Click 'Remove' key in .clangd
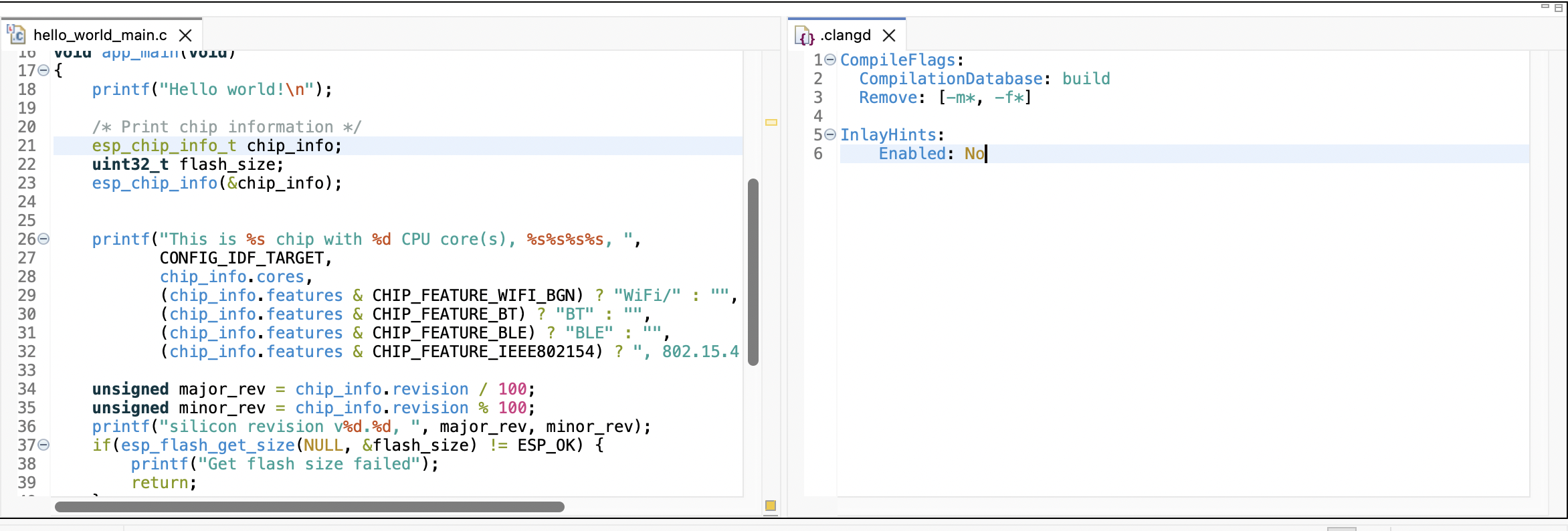The height and width of the screenshot is (531, 1568). pyautogui.click(x=888, y=98)
